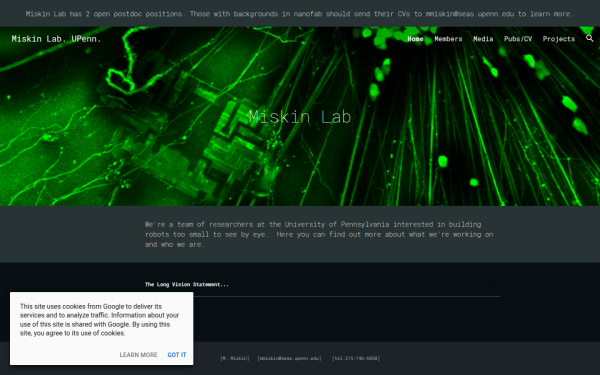The width and height of the screenshot is (600, 375).
Task: Click the M. Miskin footer text
Action: [235, 359]
